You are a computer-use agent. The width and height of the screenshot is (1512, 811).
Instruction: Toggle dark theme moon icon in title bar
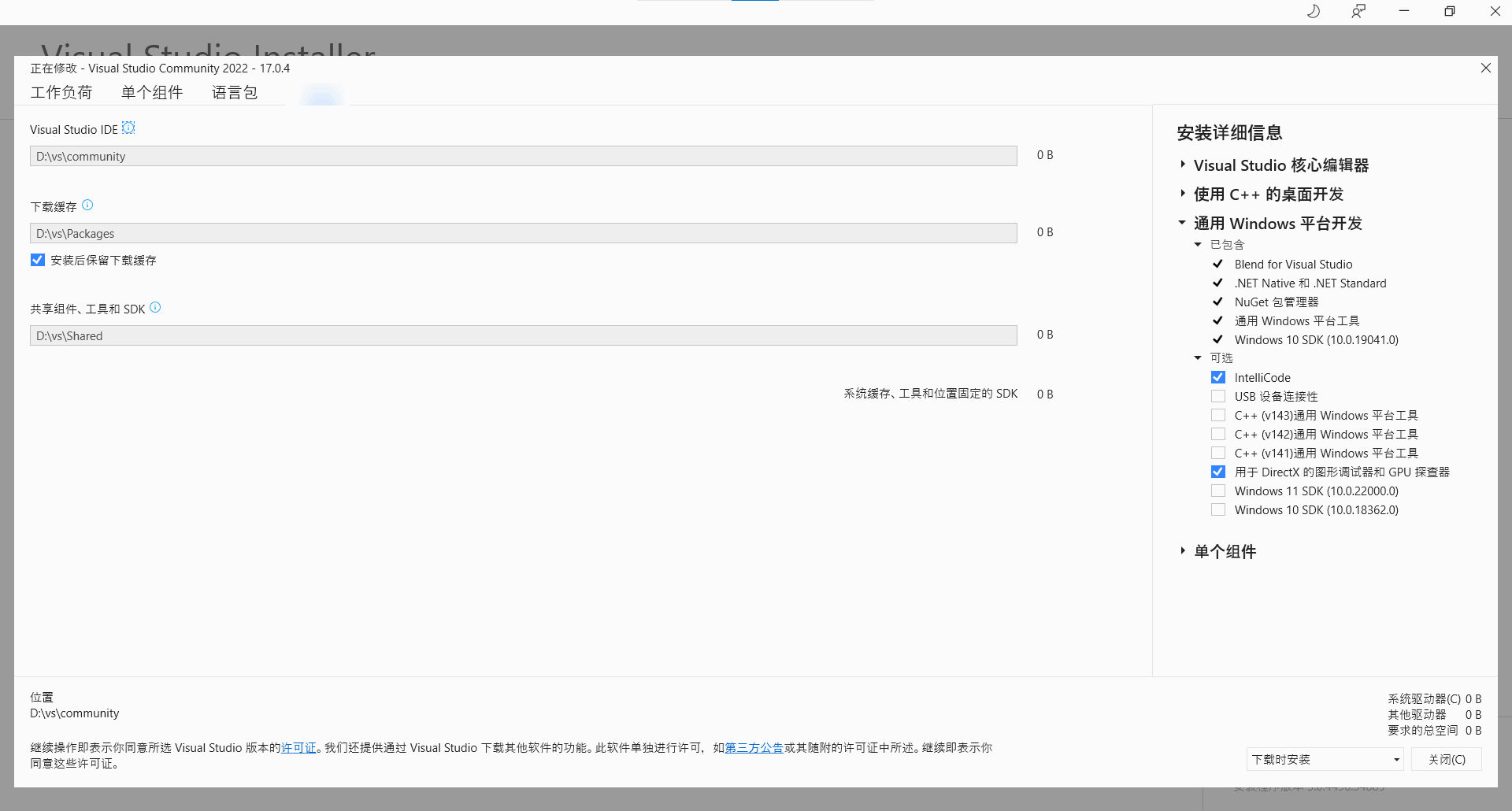(x=1313, y=11)
